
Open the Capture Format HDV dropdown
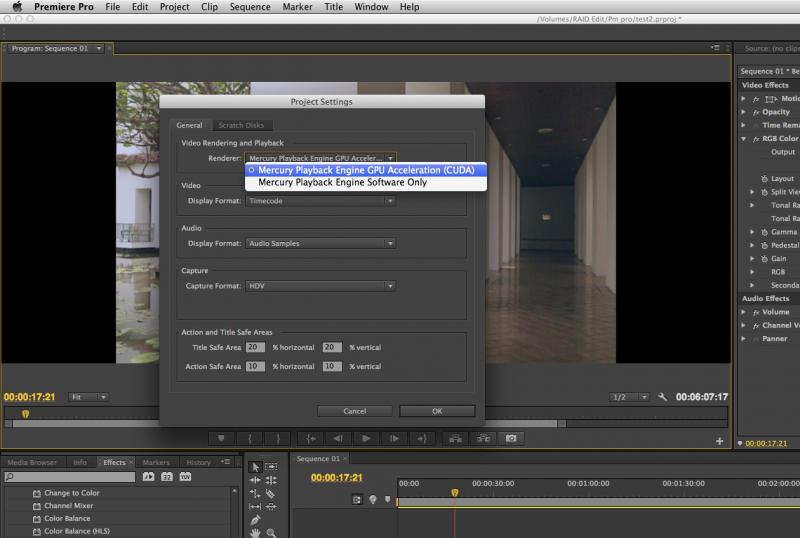[x=320, y=286]
